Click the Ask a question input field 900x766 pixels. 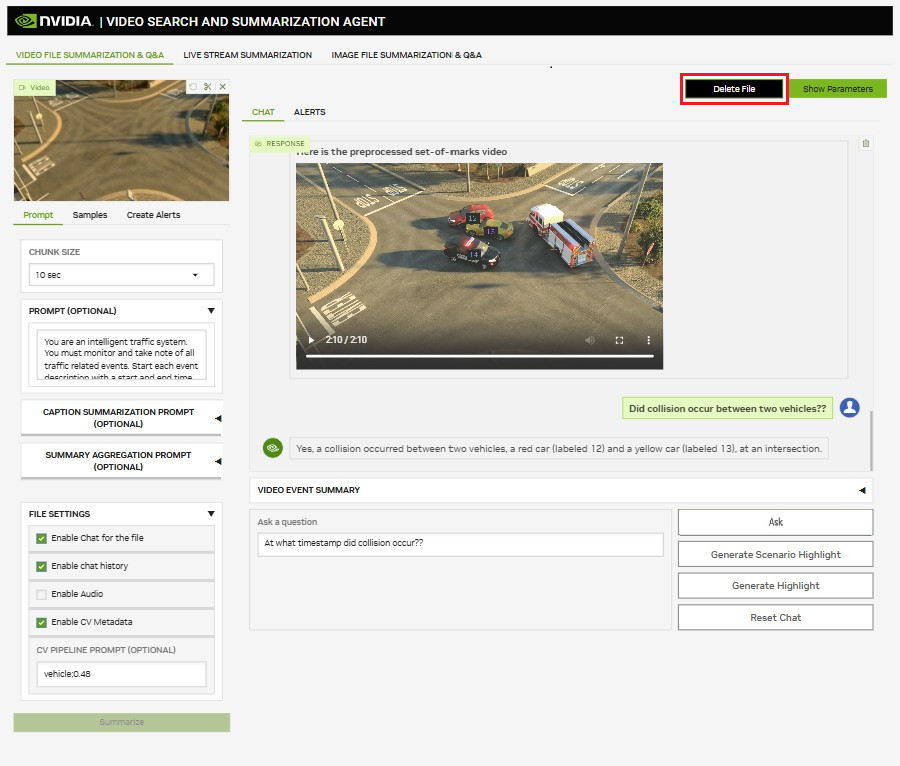(x=460, y=544)
